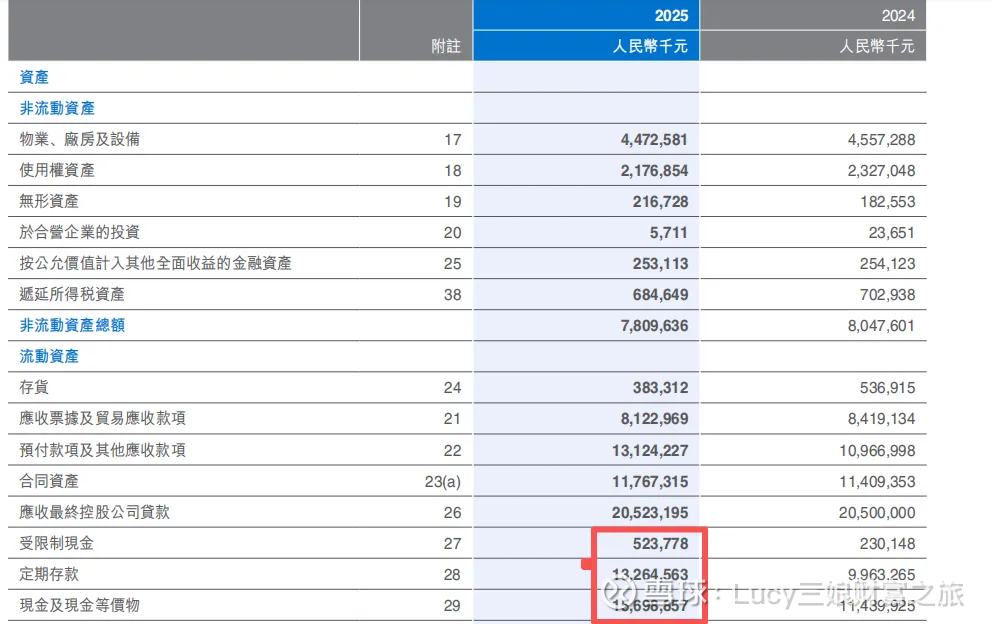Image resolution: width=993 pixels, height=624 pixels.
Task: Click the Xueqiu snowball watermark logo
Action: tap(618, 595)
